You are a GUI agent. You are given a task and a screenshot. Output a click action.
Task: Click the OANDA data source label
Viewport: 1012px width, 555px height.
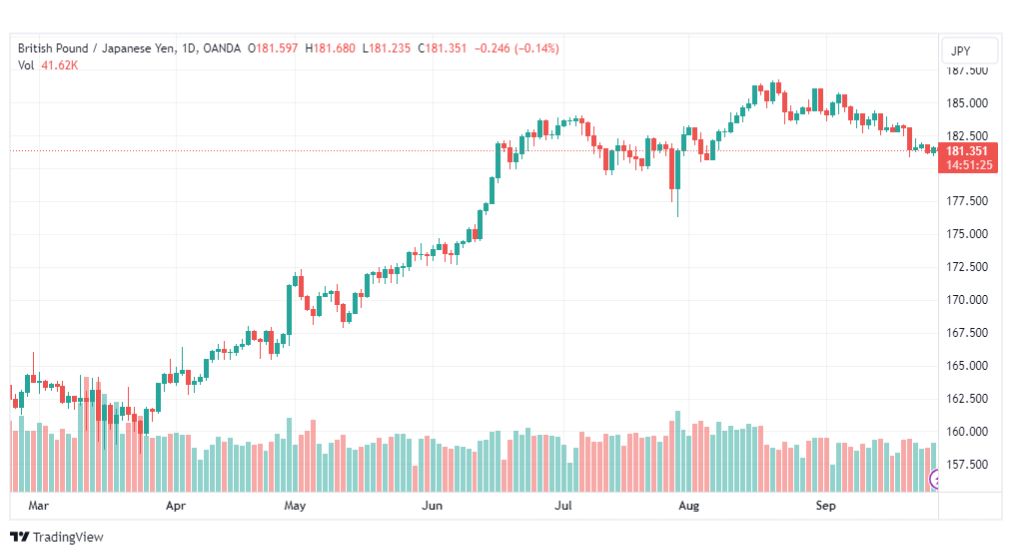point(221,48)
